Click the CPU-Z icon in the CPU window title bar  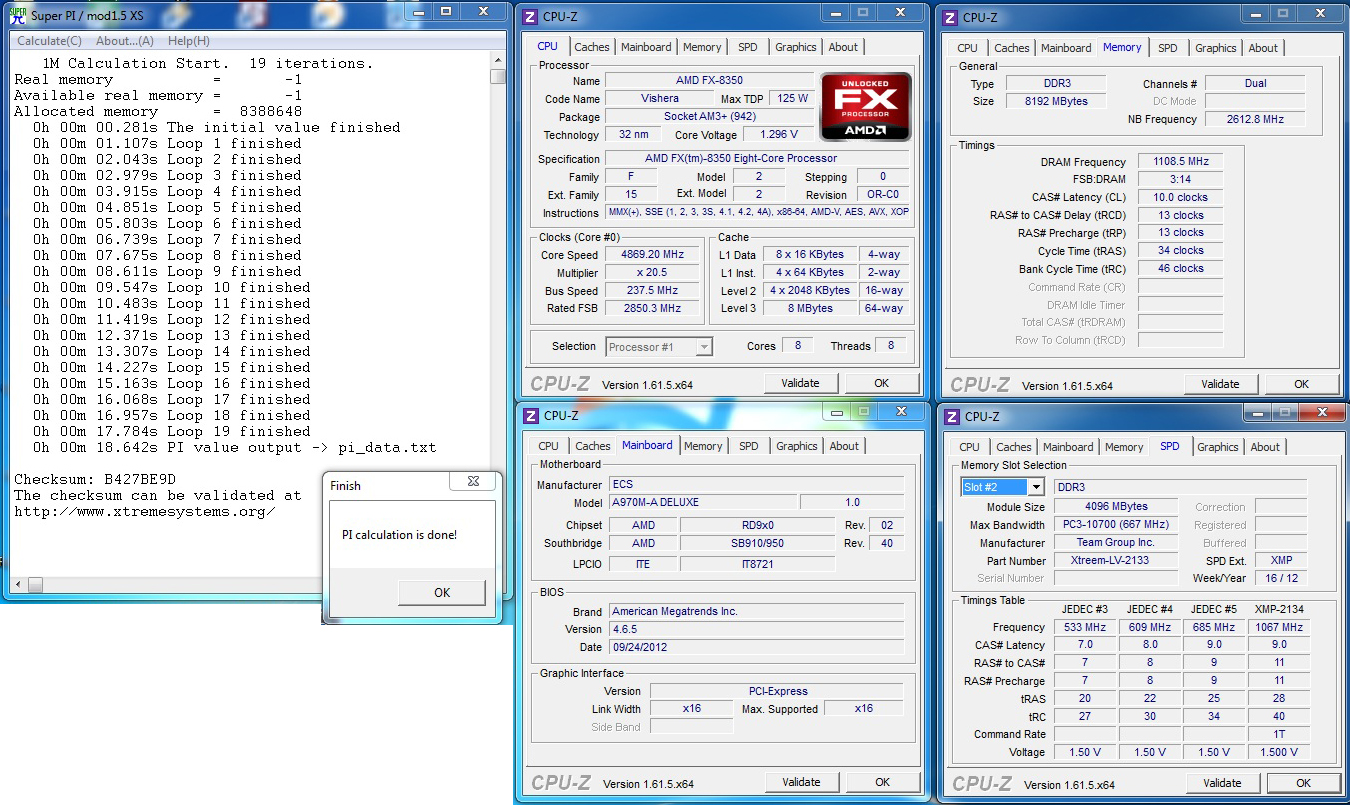click(531, 17)
